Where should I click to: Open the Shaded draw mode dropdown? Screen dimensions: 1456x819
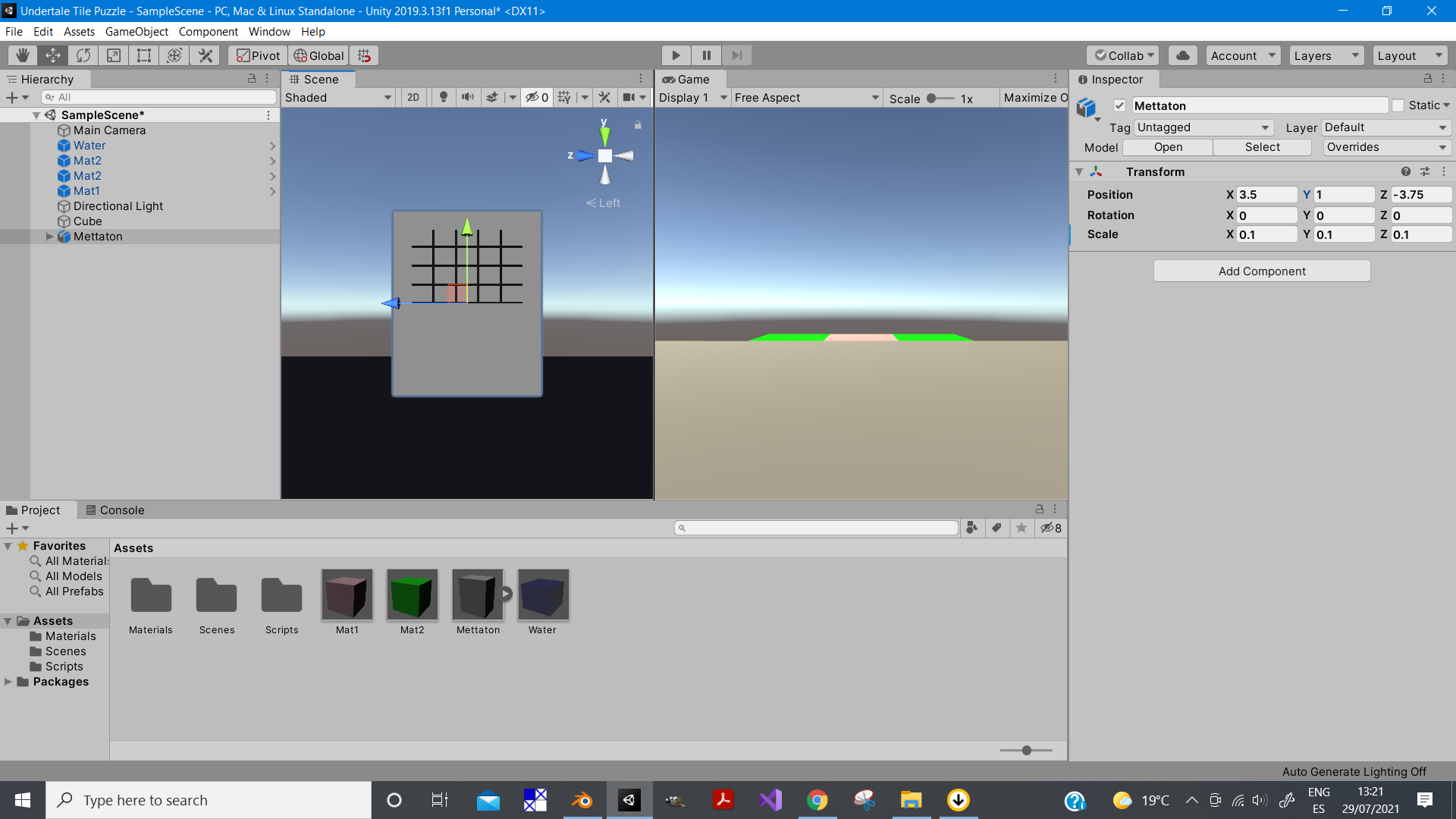(338, 97)
